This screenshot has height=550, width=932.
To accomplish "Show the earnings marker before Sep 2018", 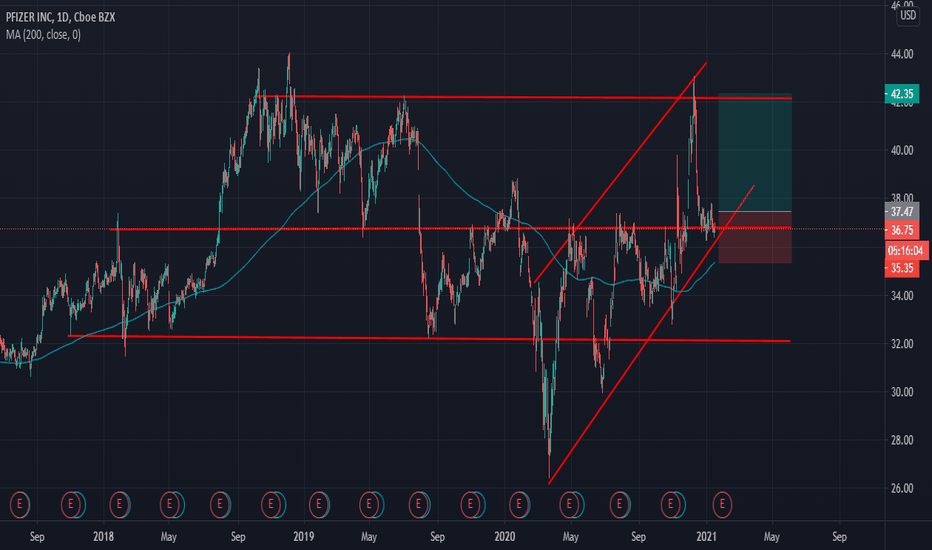I will (x=221, y=505).
